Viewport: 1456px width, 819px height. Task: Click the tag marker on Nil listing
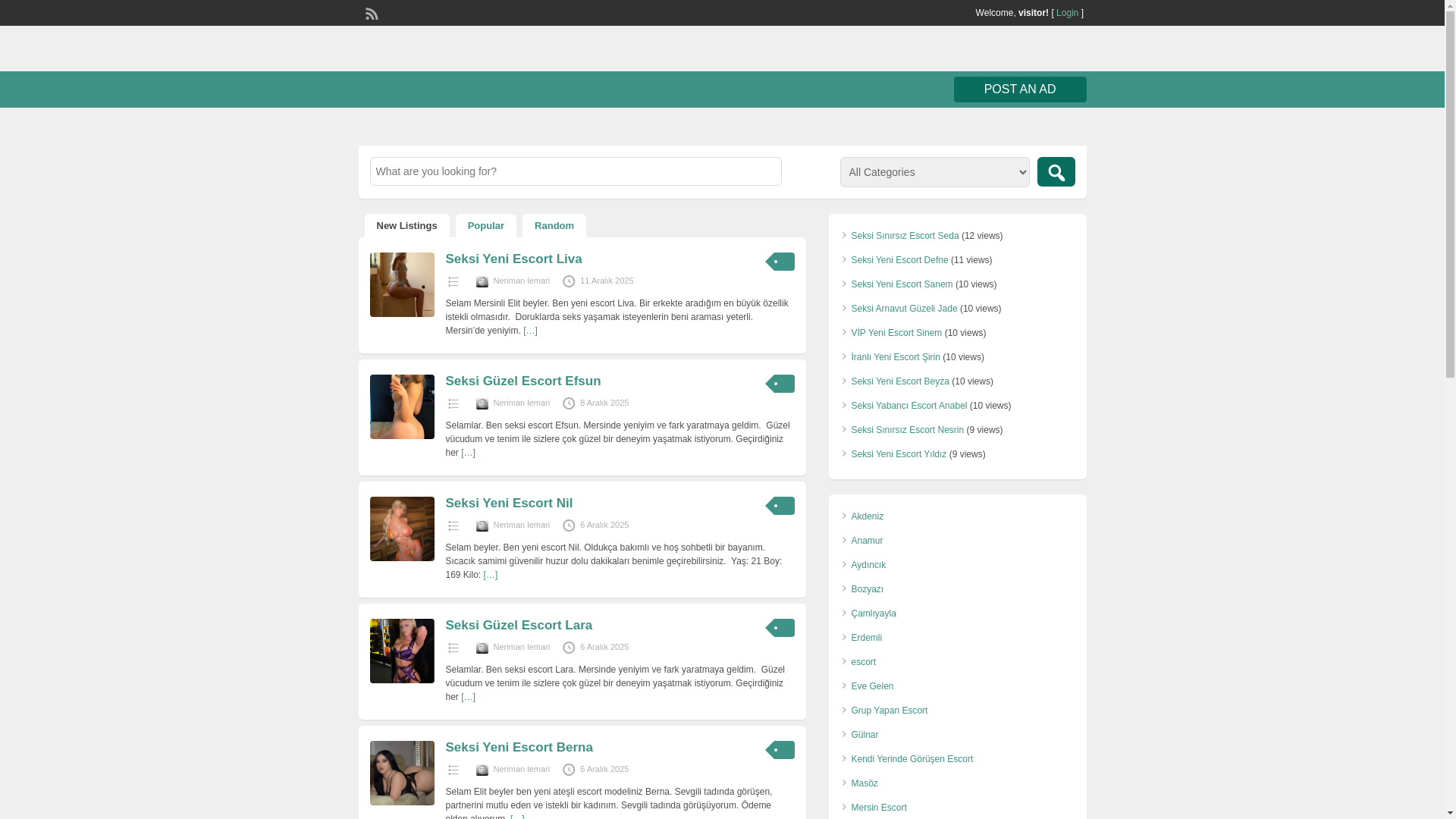coord(780,506)
